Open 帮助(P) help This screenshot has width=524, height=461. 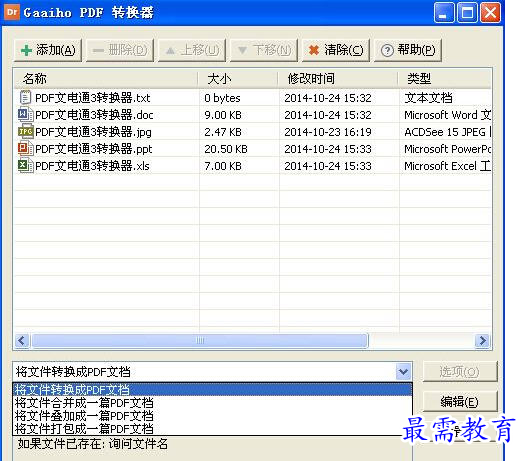click(408, 50)
